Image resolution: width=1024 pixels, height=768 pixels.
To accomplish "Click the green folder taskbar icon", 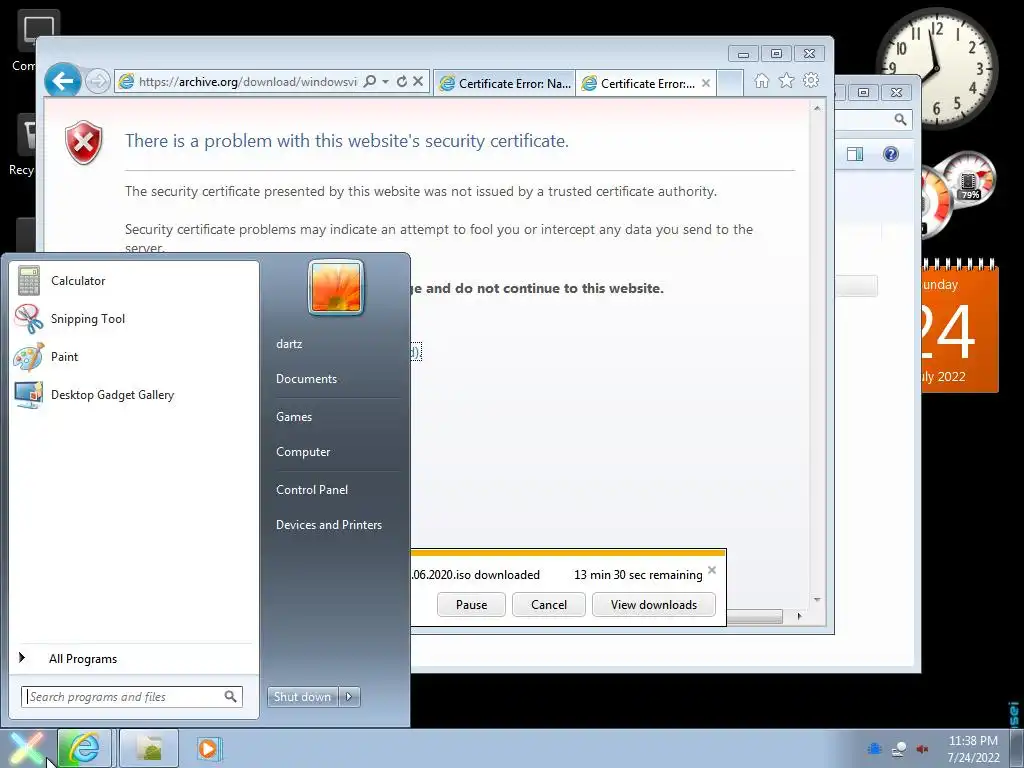I will 149,748.
